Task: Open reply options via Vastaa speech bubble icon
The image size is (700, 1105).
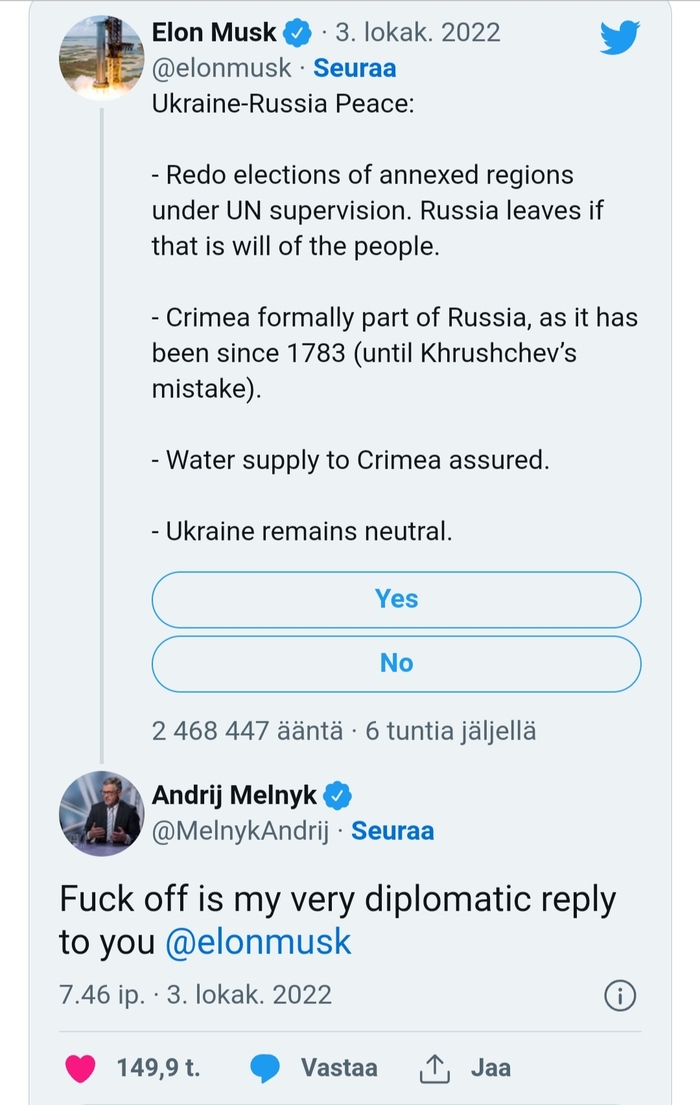Action: (x=266, y=1068)
